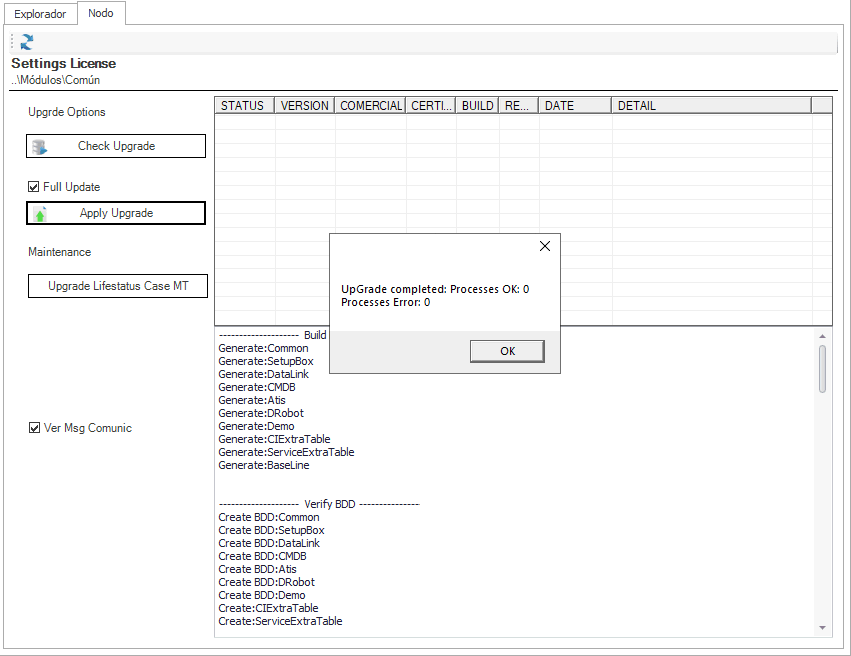Click the Create BDD:Atis log line

[x=258, y=570]
